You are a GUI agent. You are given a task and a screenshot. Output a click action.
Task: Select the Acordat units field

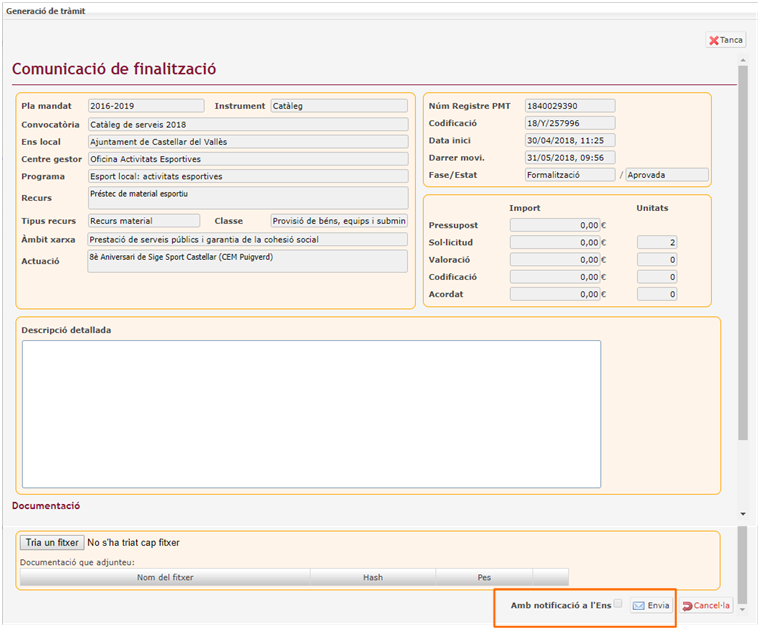[657, 294]
